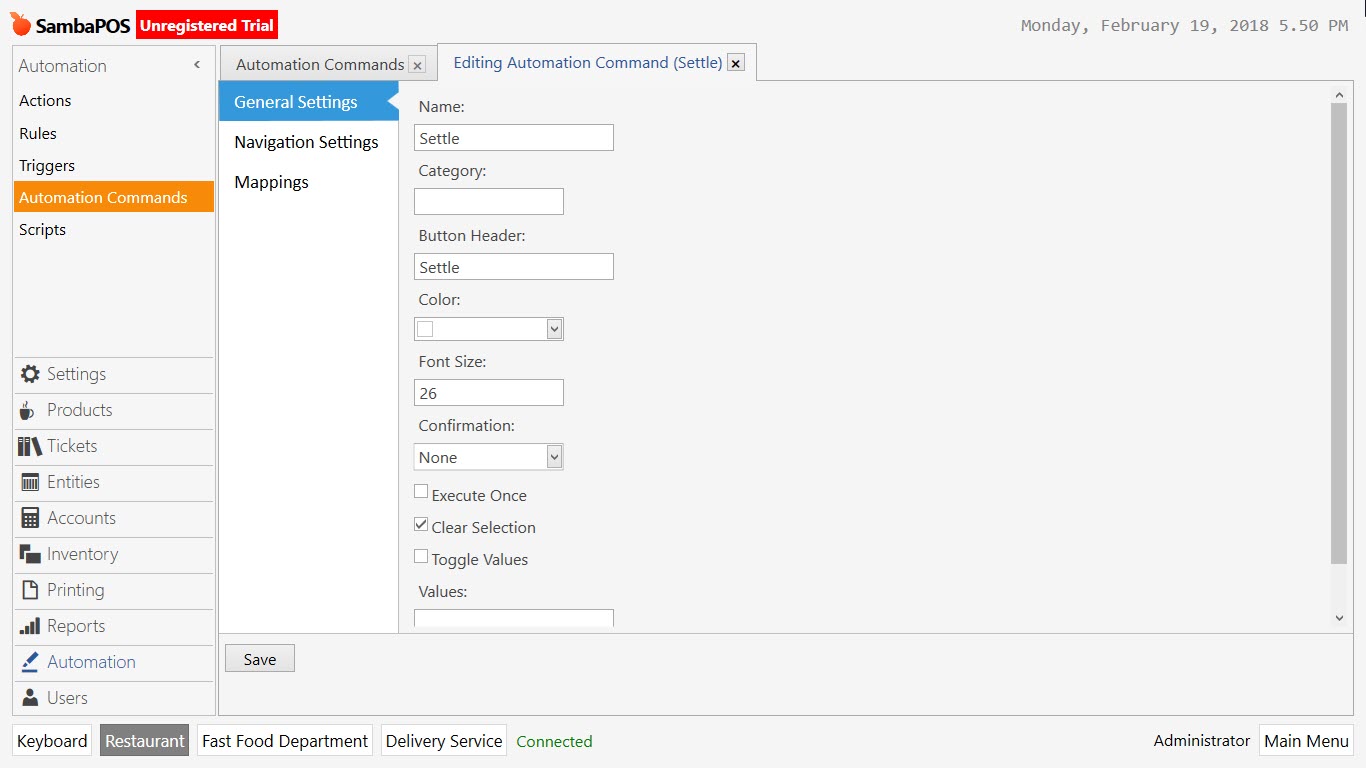Select the Entities icon in sidebar

[30, 482]
